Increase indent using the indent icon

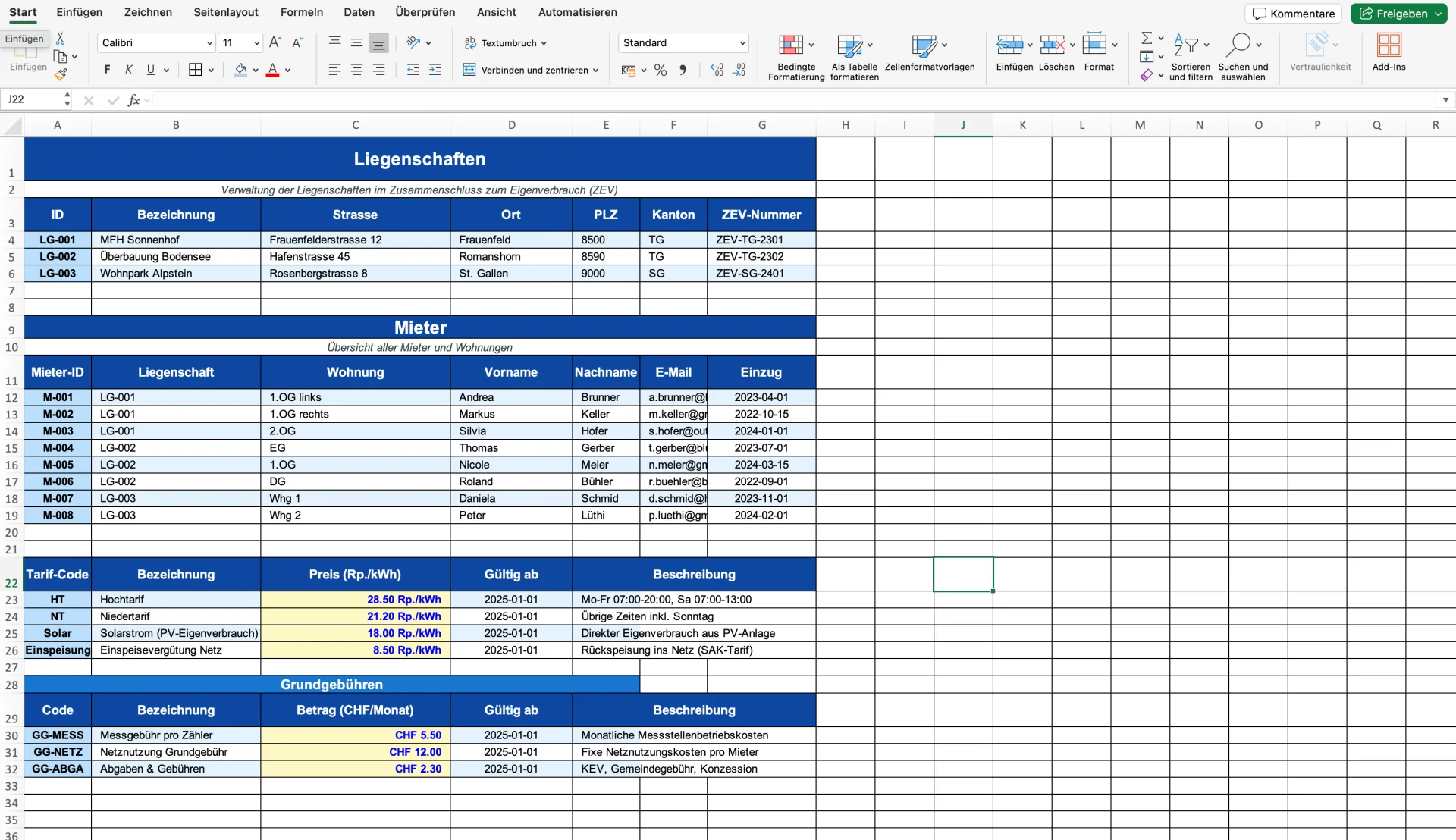[x=435, y=70]
